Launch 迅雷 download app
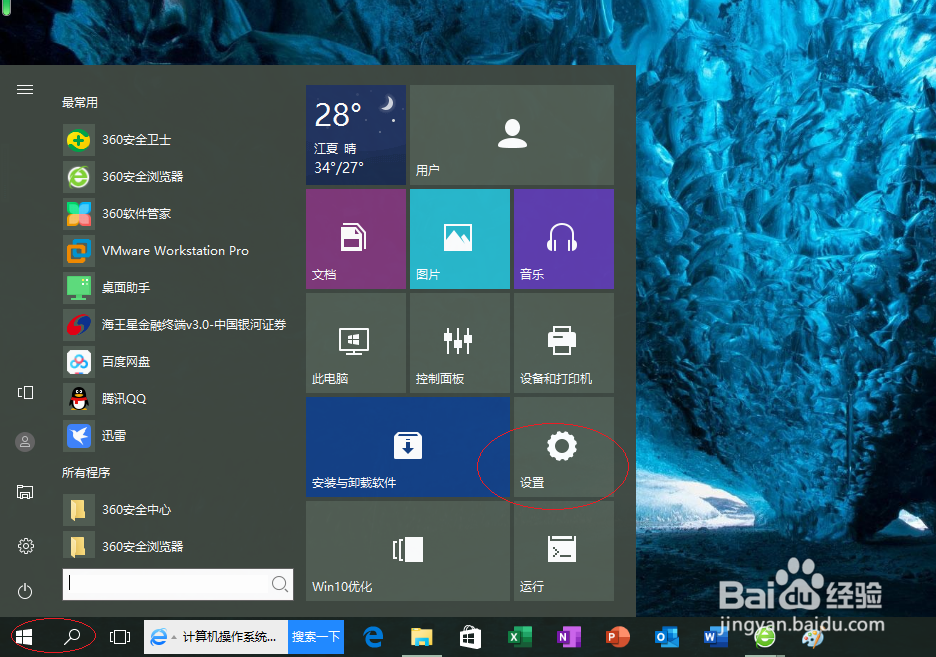 [177, 436]
